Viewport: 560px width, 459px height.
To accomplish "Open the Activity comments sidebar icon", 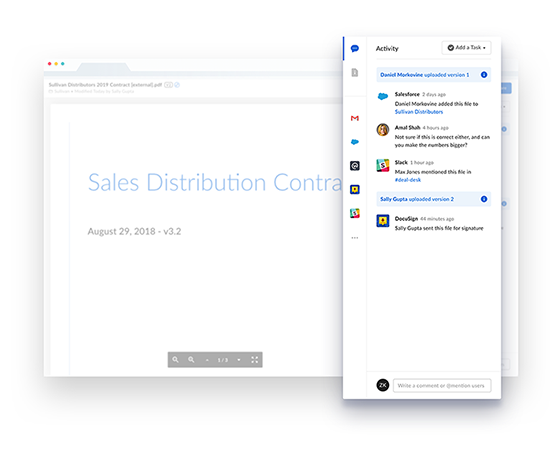I will (x=355, y=49).
